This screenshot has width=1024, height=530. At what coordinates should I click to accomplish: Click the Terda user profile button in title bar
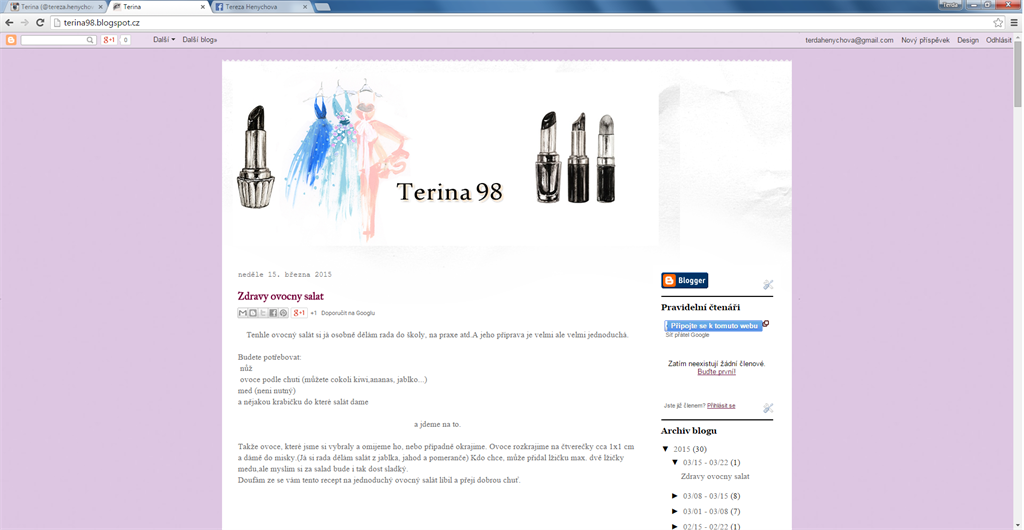coord(951,5)
